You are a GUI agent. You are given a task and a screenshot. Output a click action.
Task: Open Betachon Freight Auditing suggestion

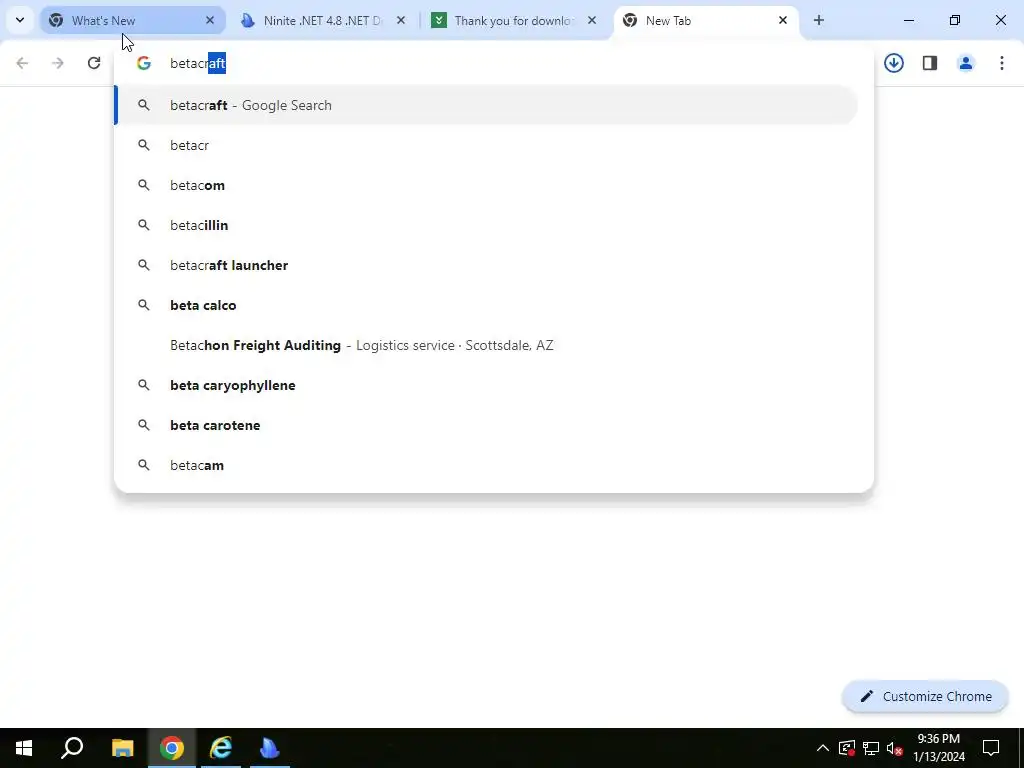click(487, 345)
